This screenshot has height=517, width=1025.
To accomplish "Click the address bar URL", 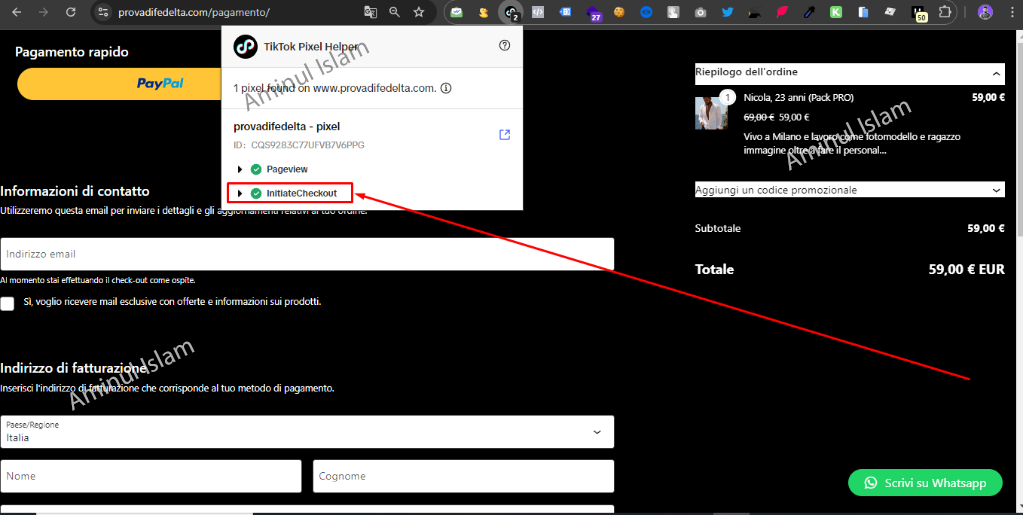I will pyautogui.click(x=193, y=12).
